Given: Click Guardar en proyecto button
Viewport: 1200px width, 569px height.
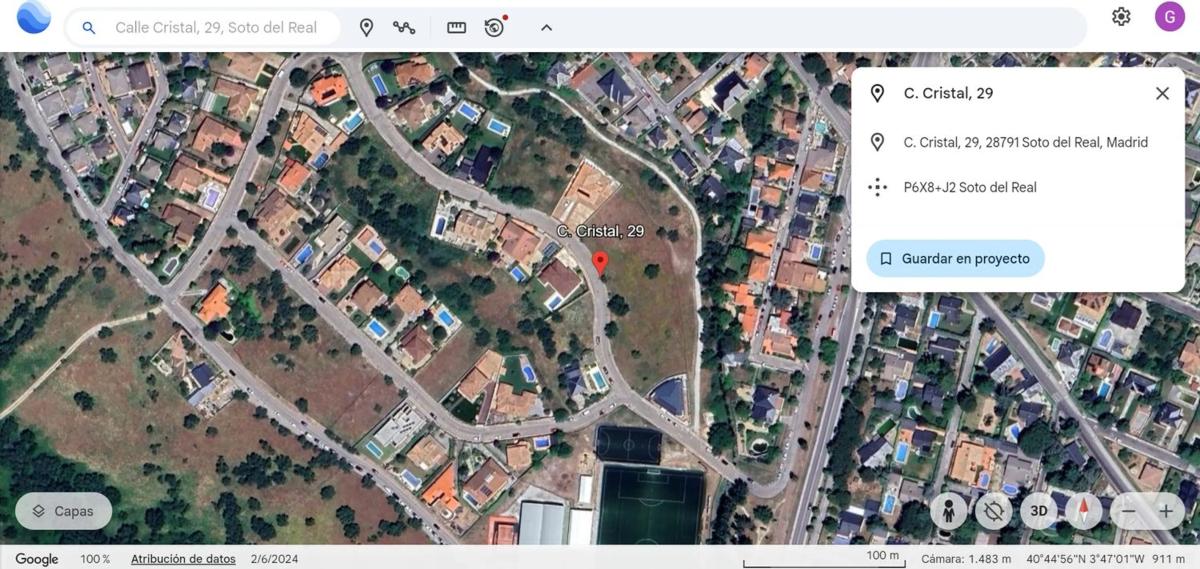Looking at the screenshot, I should pyautogui.click(x=955, y=258).
